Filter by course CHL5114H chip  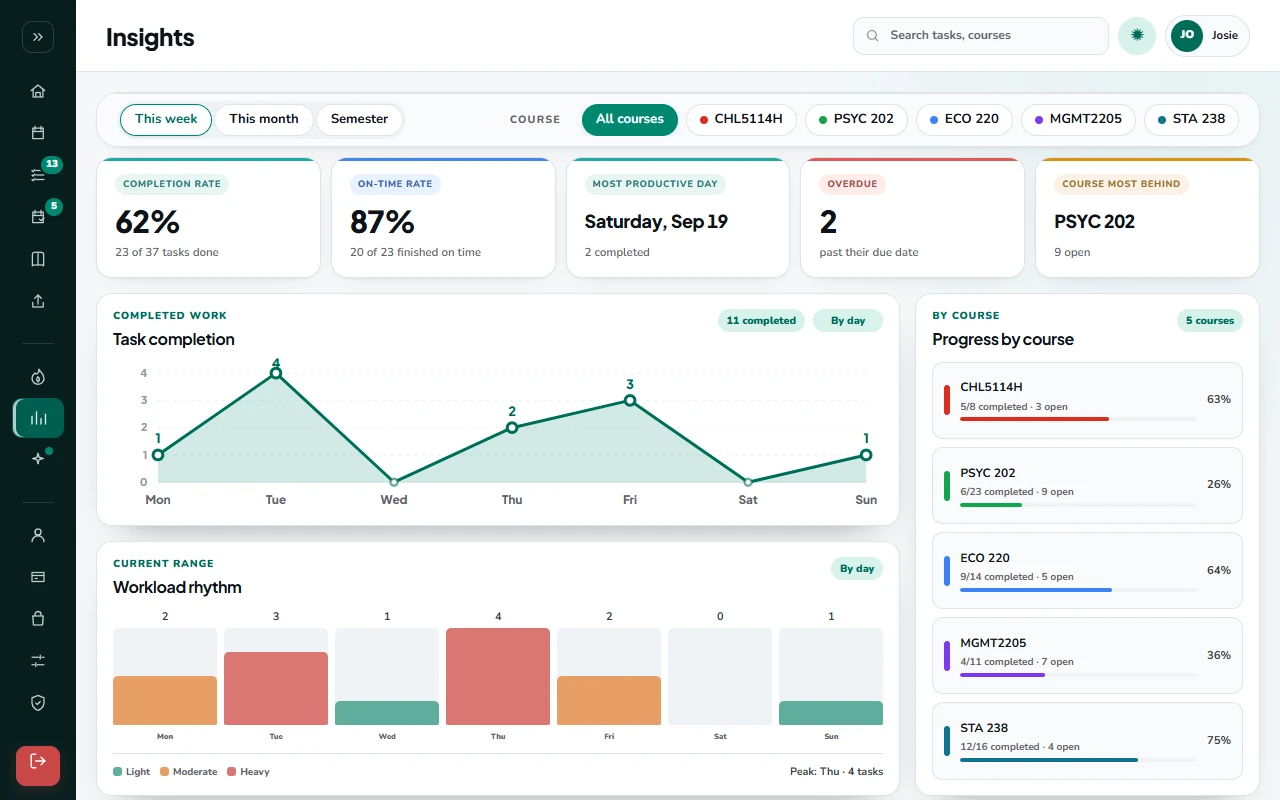point(741,120)
